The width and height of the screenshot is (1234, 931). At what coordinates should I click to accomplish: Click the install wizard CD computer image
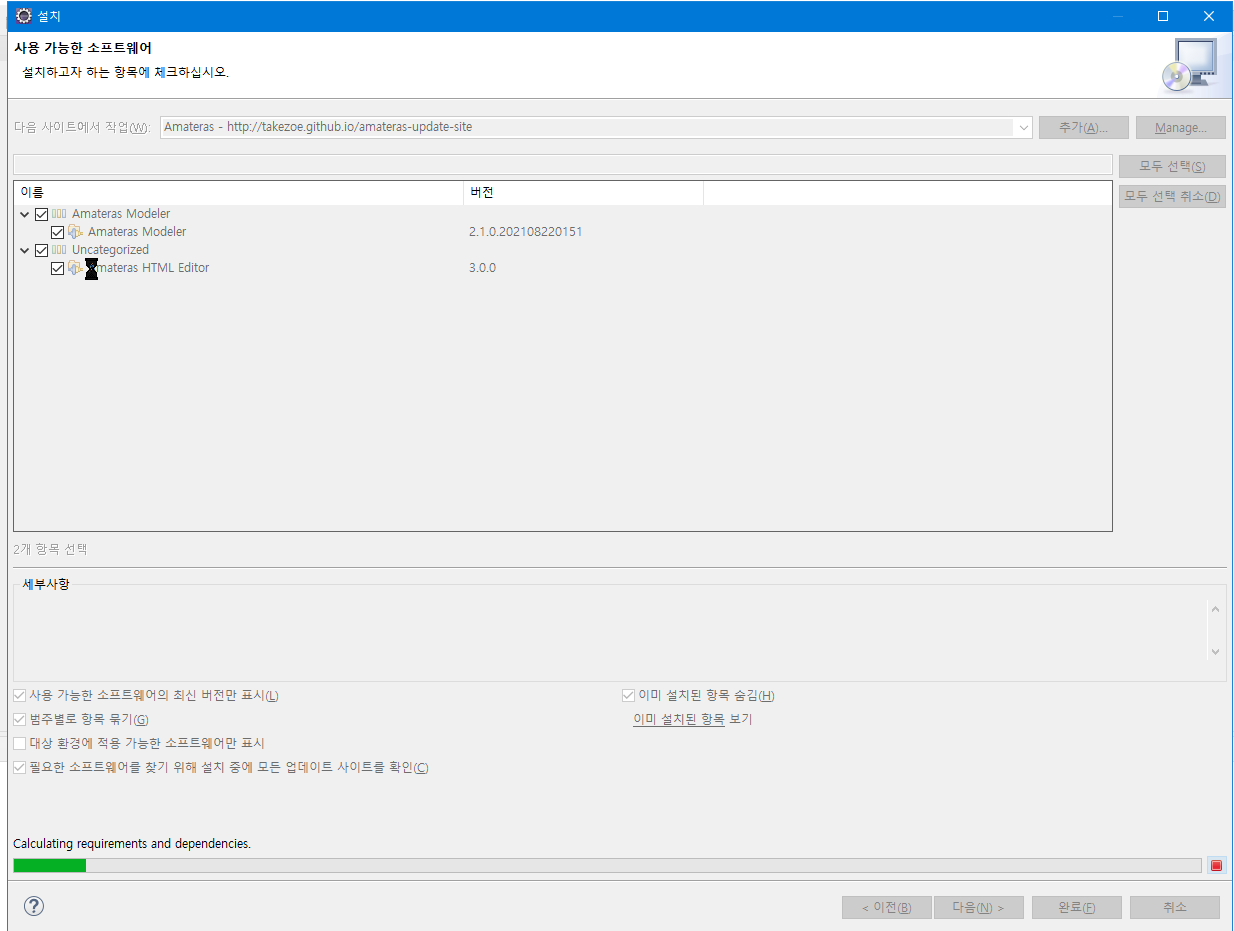pyautogui.click(x=1190, y=64)
